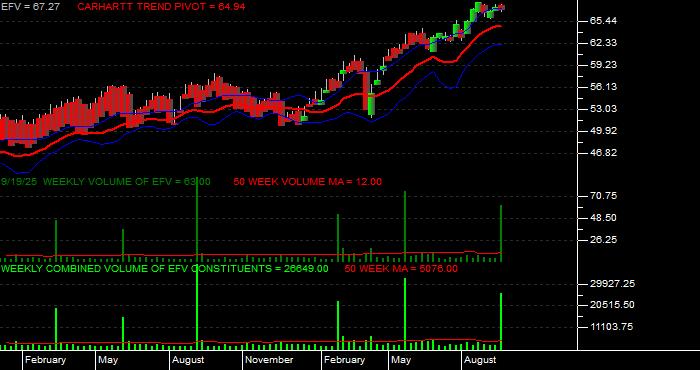Select the 56.13 price axis value
The width and height of the screenshot is (700, 370).
coord(603,87)
